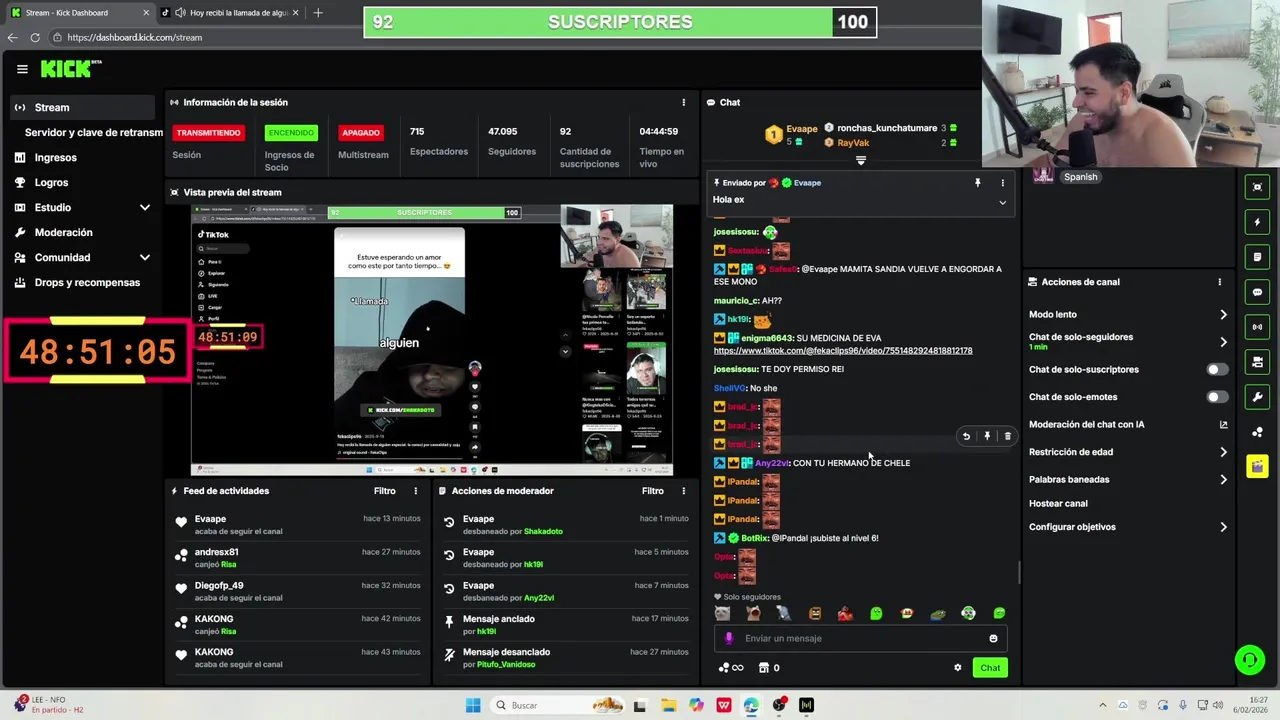Viewport: 1280px width, 720px height.
Task: Open the fekaclips96 TikTok link in chat
Action: (x=843, y=351)
